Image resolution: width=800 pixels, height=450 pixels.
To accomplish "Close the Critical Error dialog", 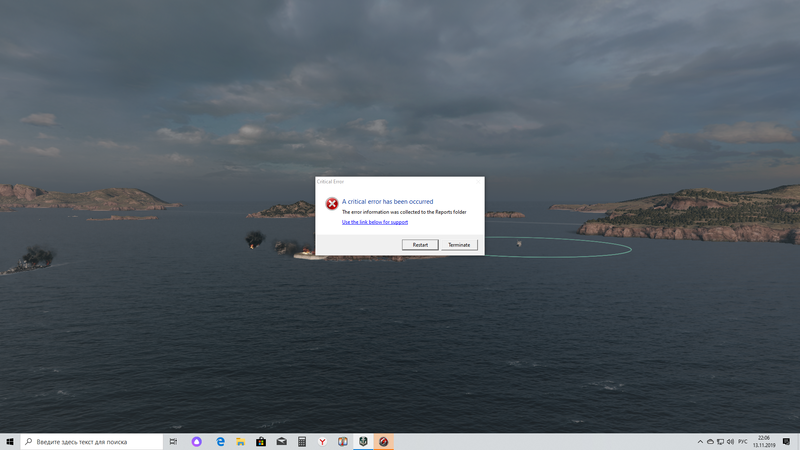I will point(479,182).
